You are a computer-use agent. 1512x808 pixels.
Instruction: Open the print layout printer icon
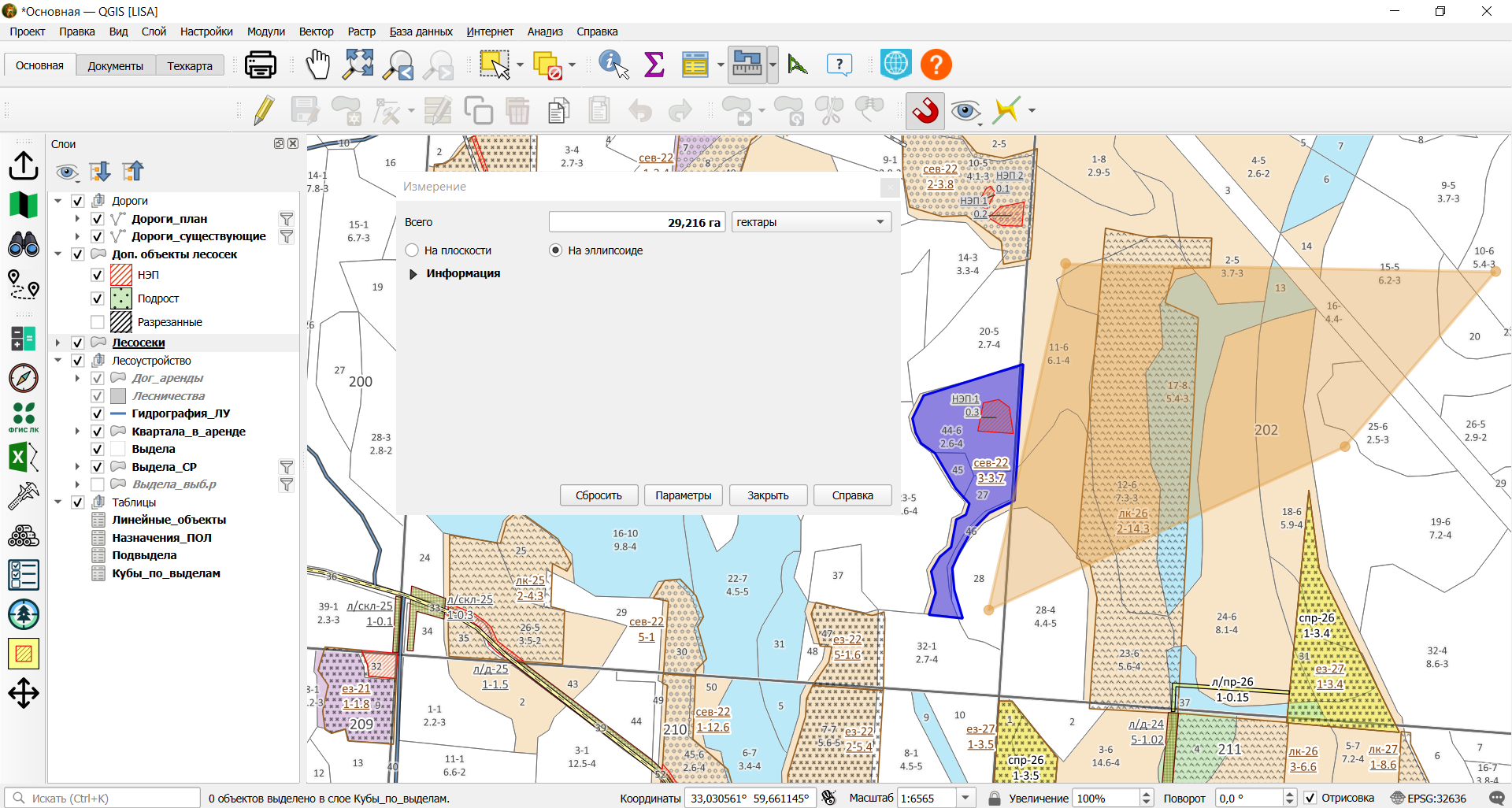[x=261, y=65]
